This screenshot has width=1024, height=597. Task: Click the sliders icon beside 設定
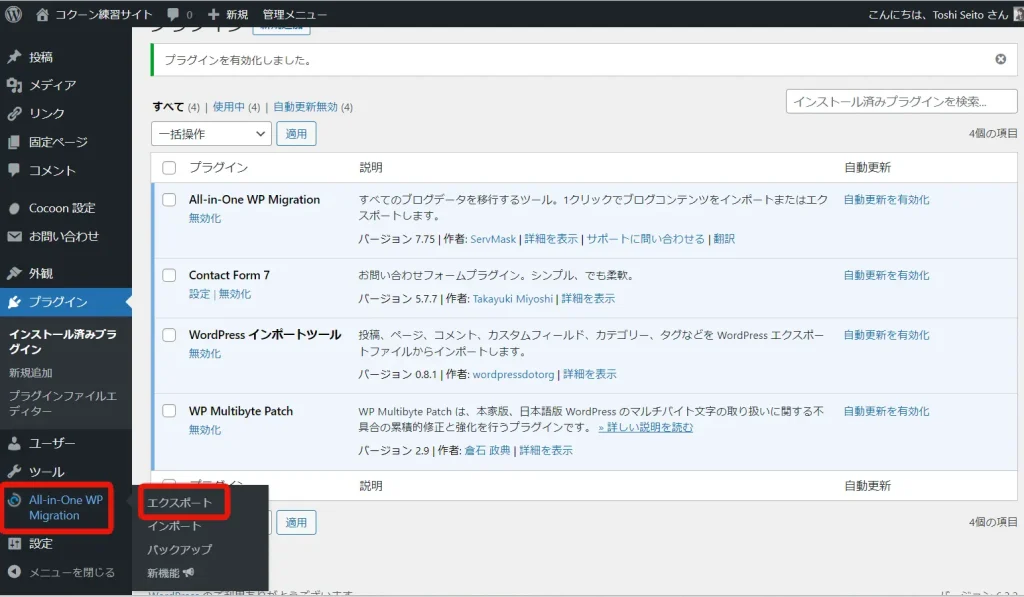coord(14,543)
